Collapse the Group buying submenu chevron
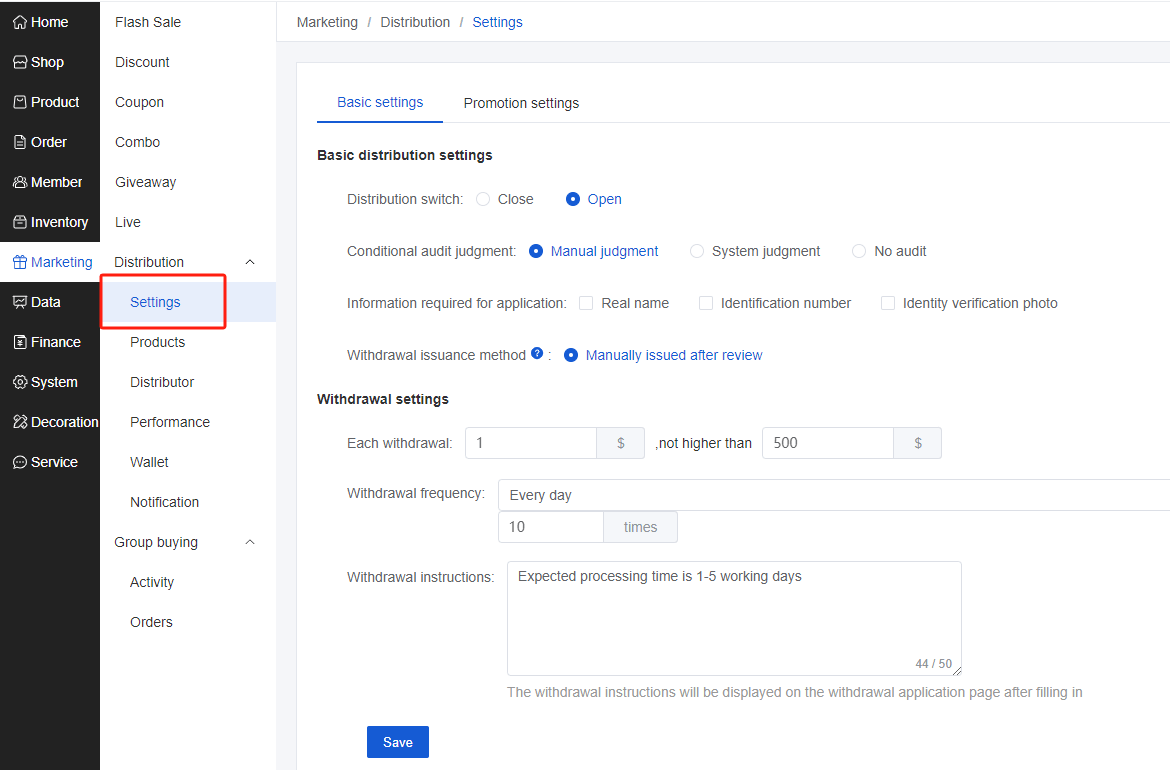 tap(250, 542)
